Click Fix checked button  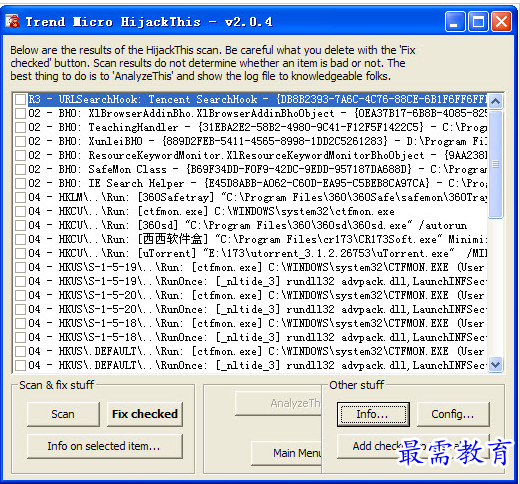pyautogui.click(x=145, y=414)
